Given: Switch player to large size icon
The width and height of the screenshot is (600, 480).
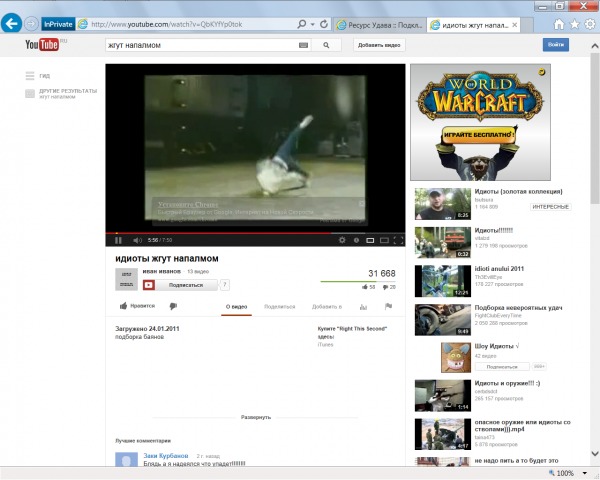Looking at the screenshot, I should point(384,240).
